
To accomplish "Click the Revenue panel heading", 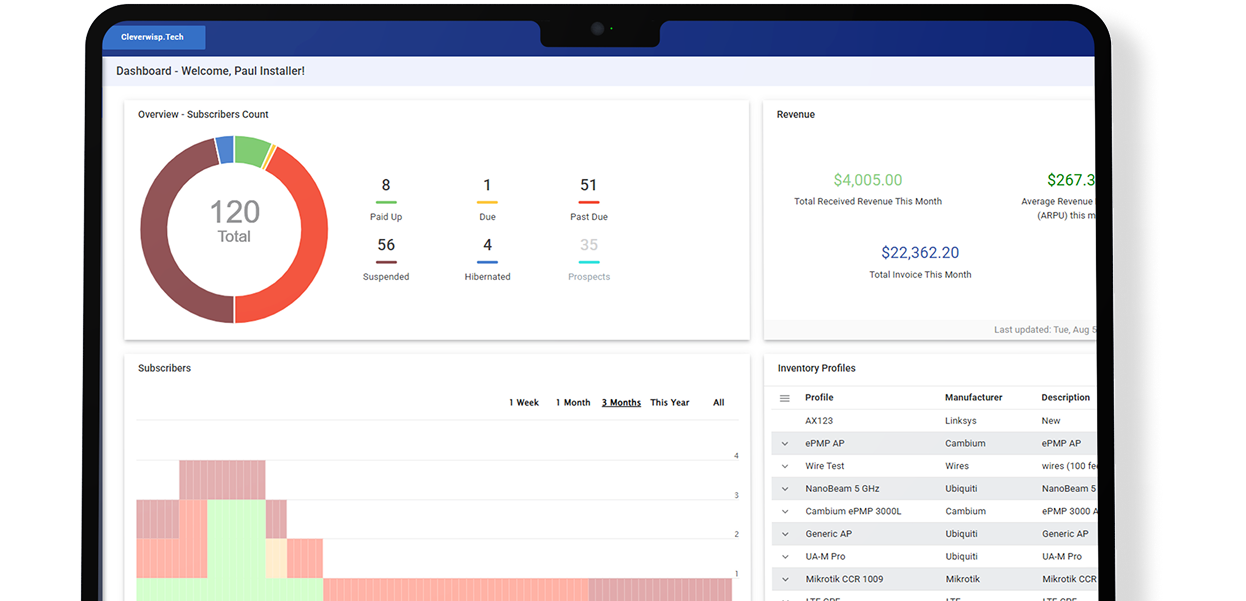I will tap(796, 115).
